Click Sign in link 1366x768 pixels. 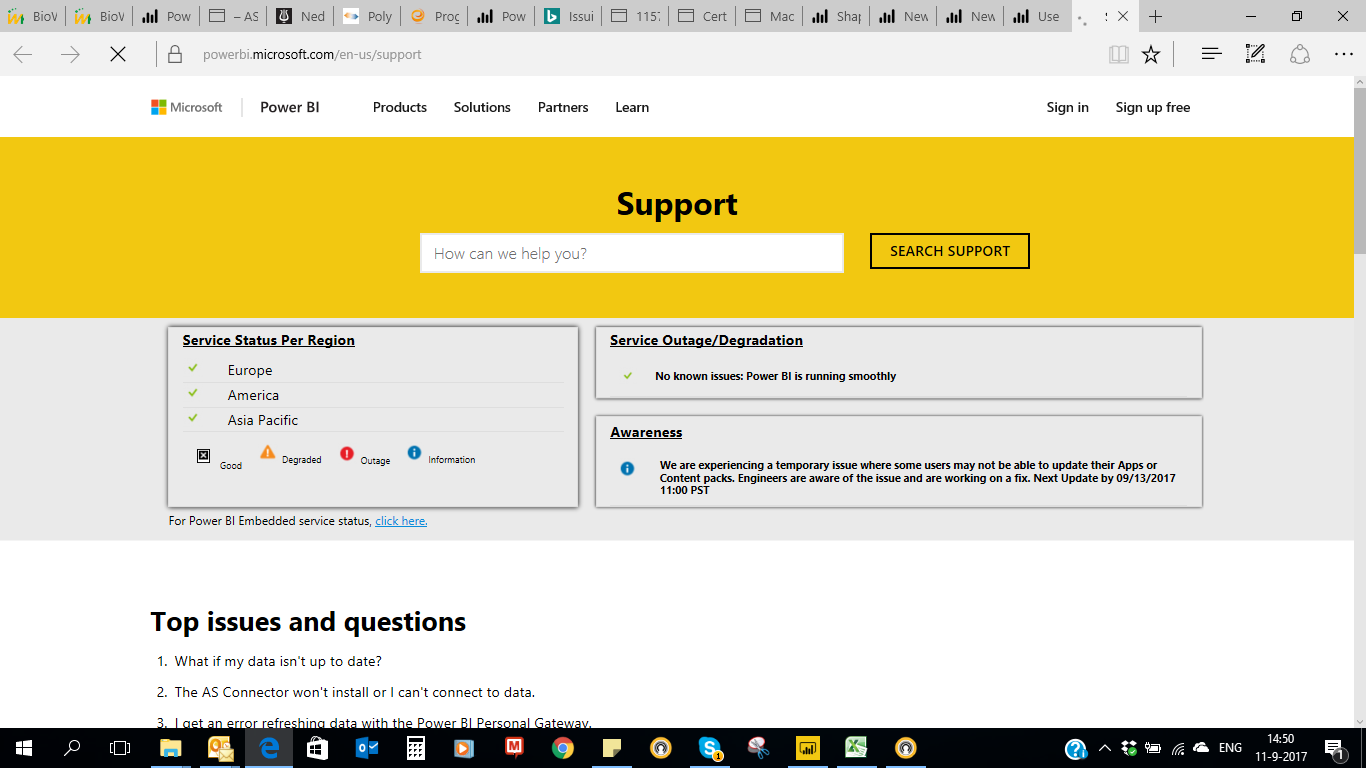point(1068,107)
